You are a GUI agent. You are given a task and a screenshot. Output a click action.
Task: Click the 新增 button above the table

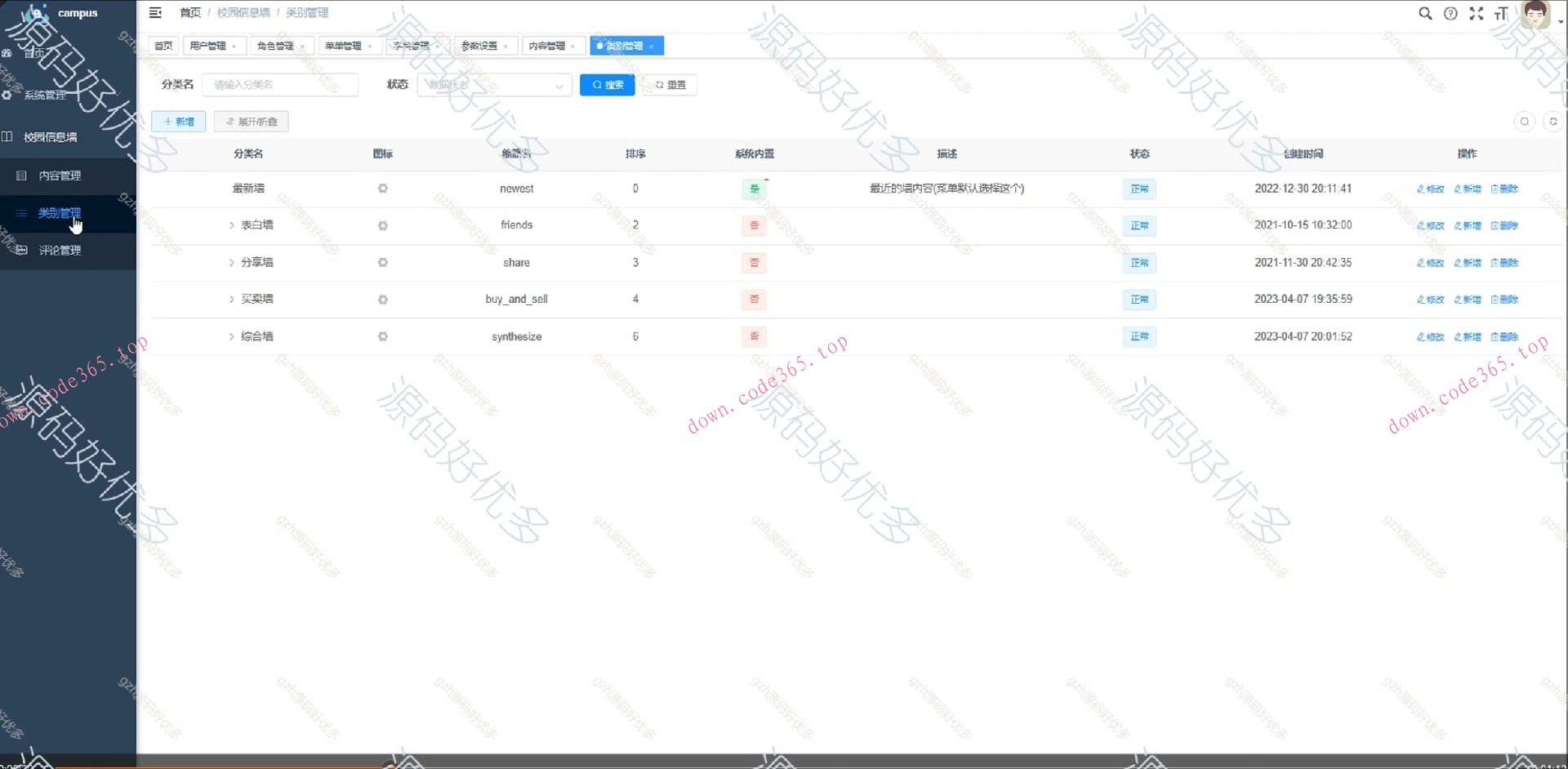click(x=179, y=122)
